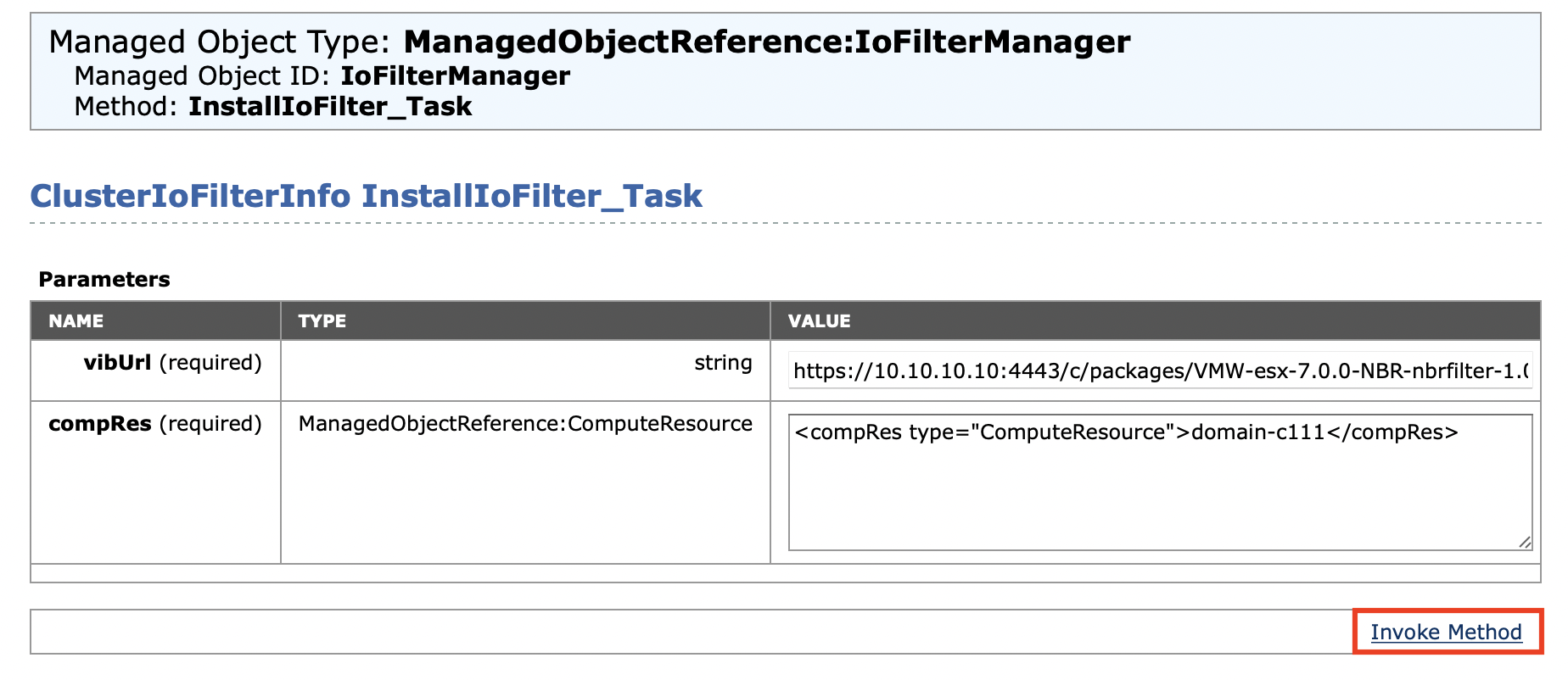Select the vibUrl parameter name
This screenshot has width=1568, height=680.
tap(117, 363)
